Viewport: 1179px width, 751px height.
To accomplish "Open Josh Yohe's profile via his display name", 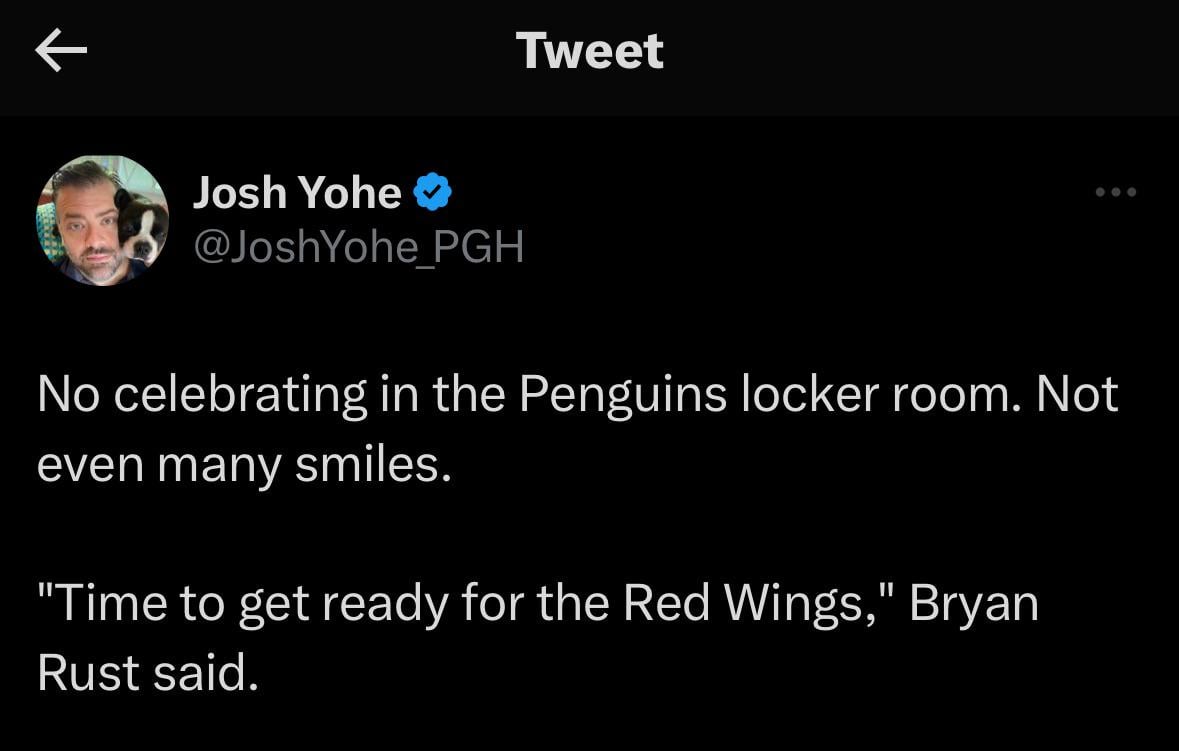I will coord(298,192).
